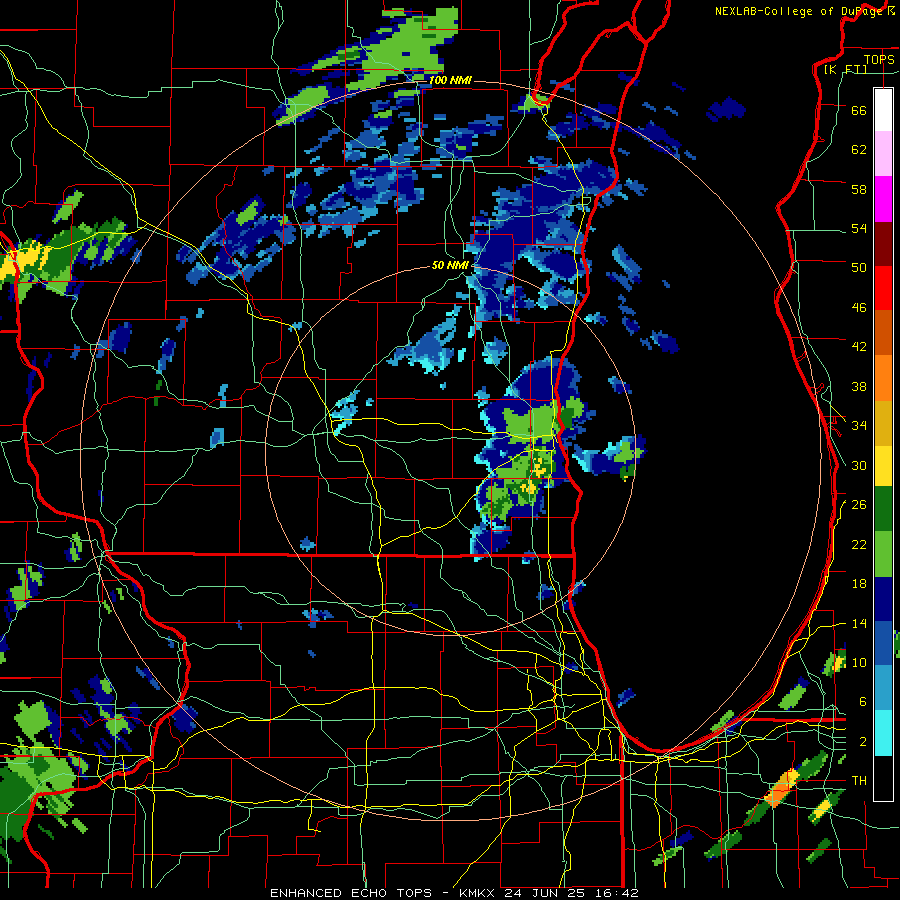Screen dimensions: 900x900
Task: Click the 6 legend scale value
Action: pos(863,702)
